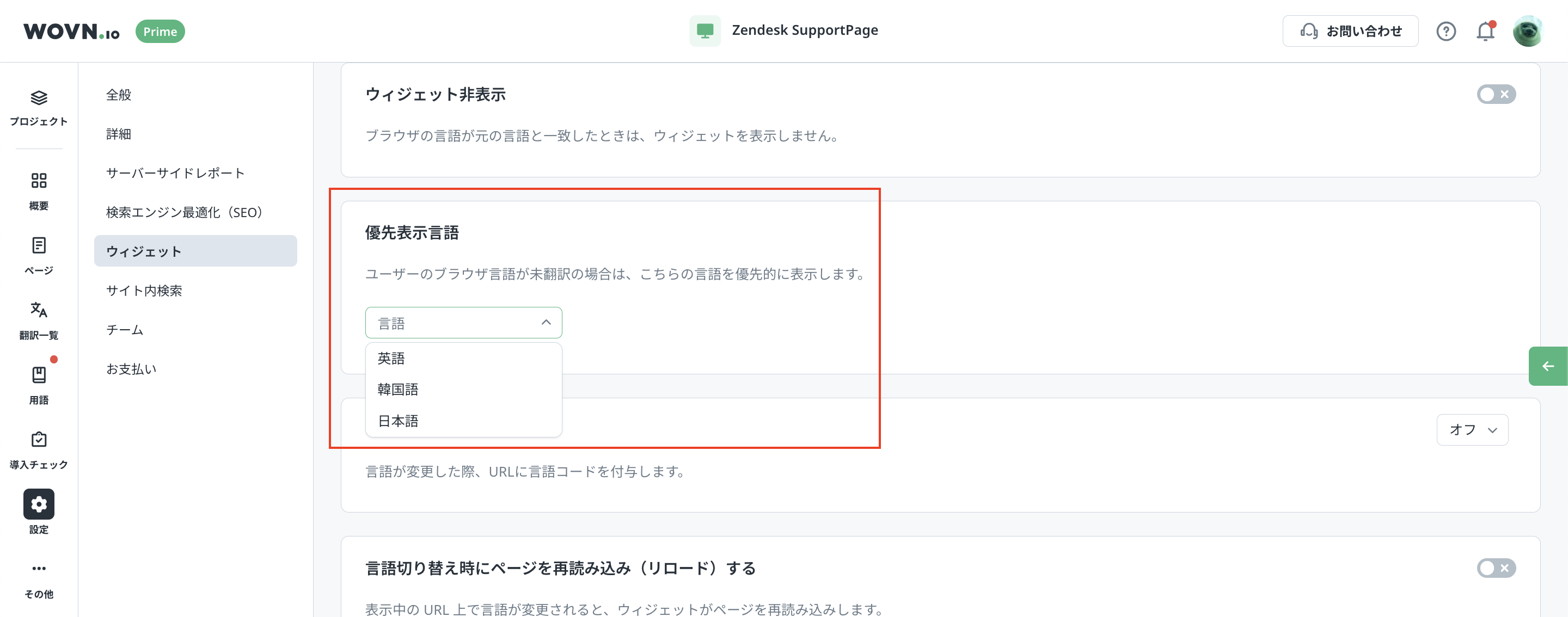1568x617 pixels.
Task: Open 導入チェック clipboard icon
Action: [x=38, y=439]
